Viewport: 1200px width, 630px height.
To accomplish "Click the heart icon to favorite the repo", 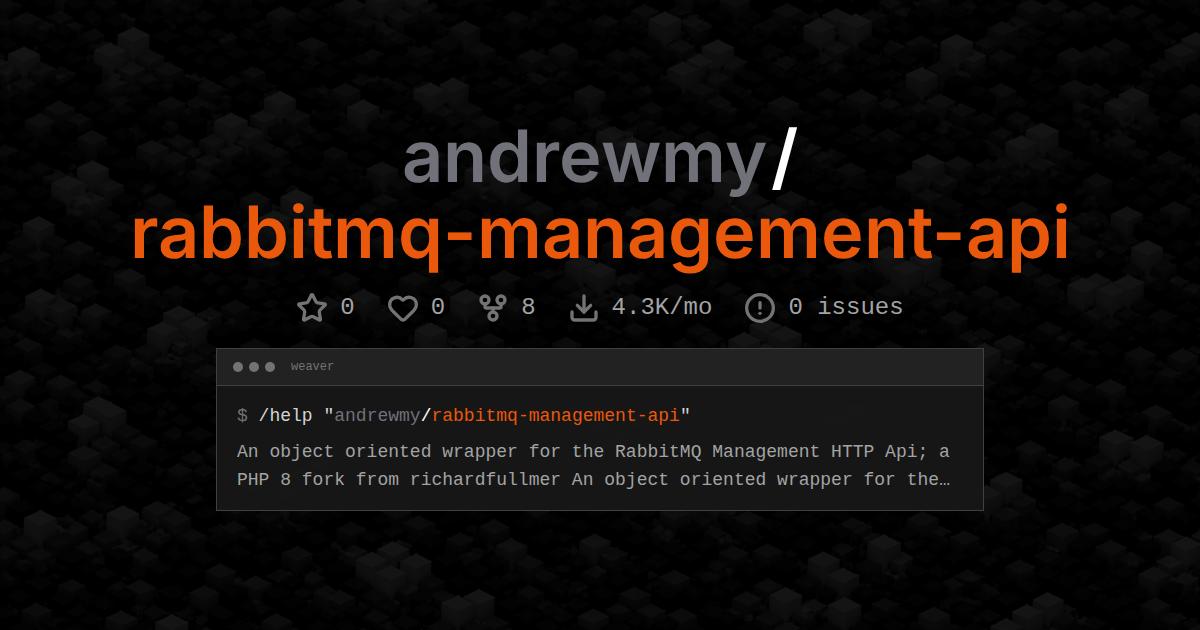I will [403, 307].
